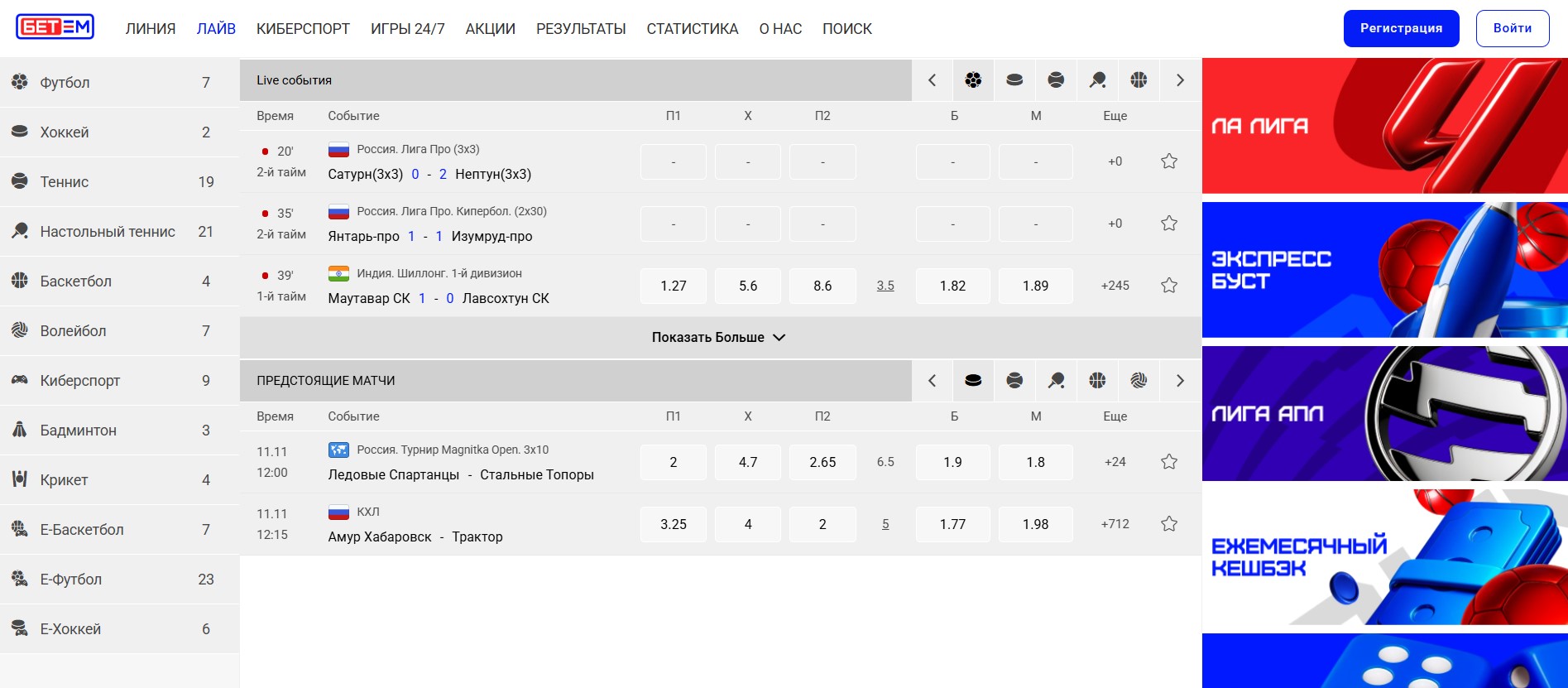1568x688 pixels.
Task: Toggle favorite star for Сатурн(3x3) match
Action: 1168,161
